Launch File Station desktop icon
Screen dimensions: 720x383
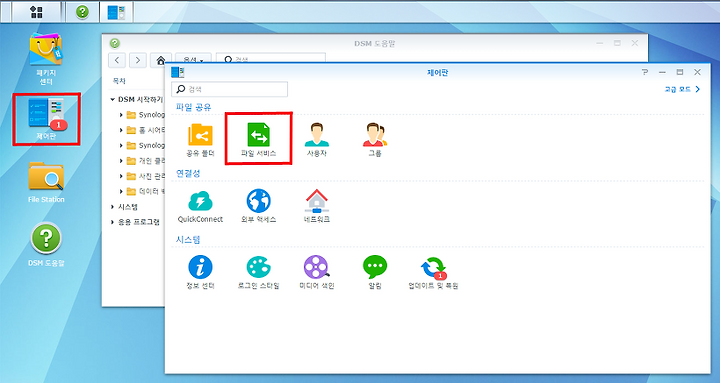click(46, 182)
